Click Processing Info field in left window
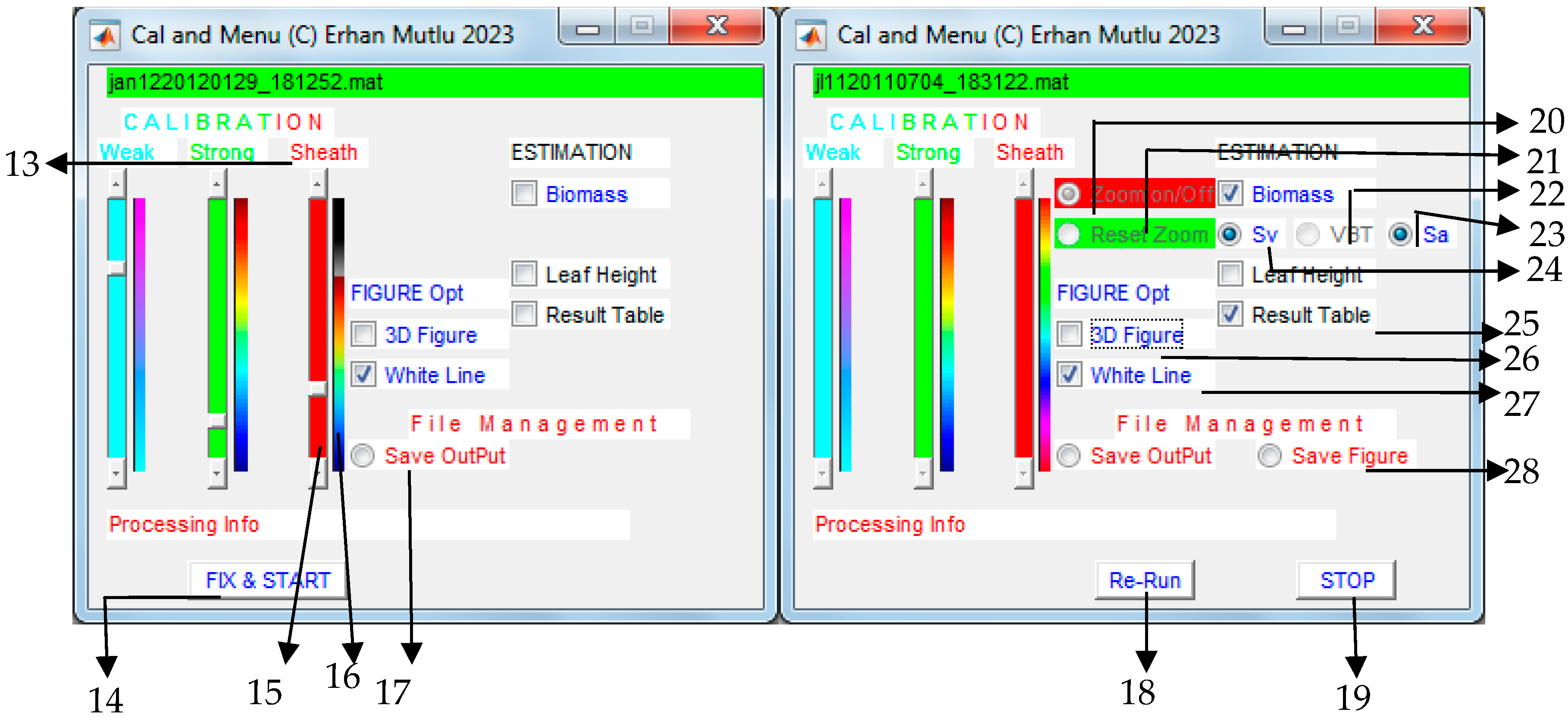The height and width of the screenshot is (718, 1568). point(368,524)
